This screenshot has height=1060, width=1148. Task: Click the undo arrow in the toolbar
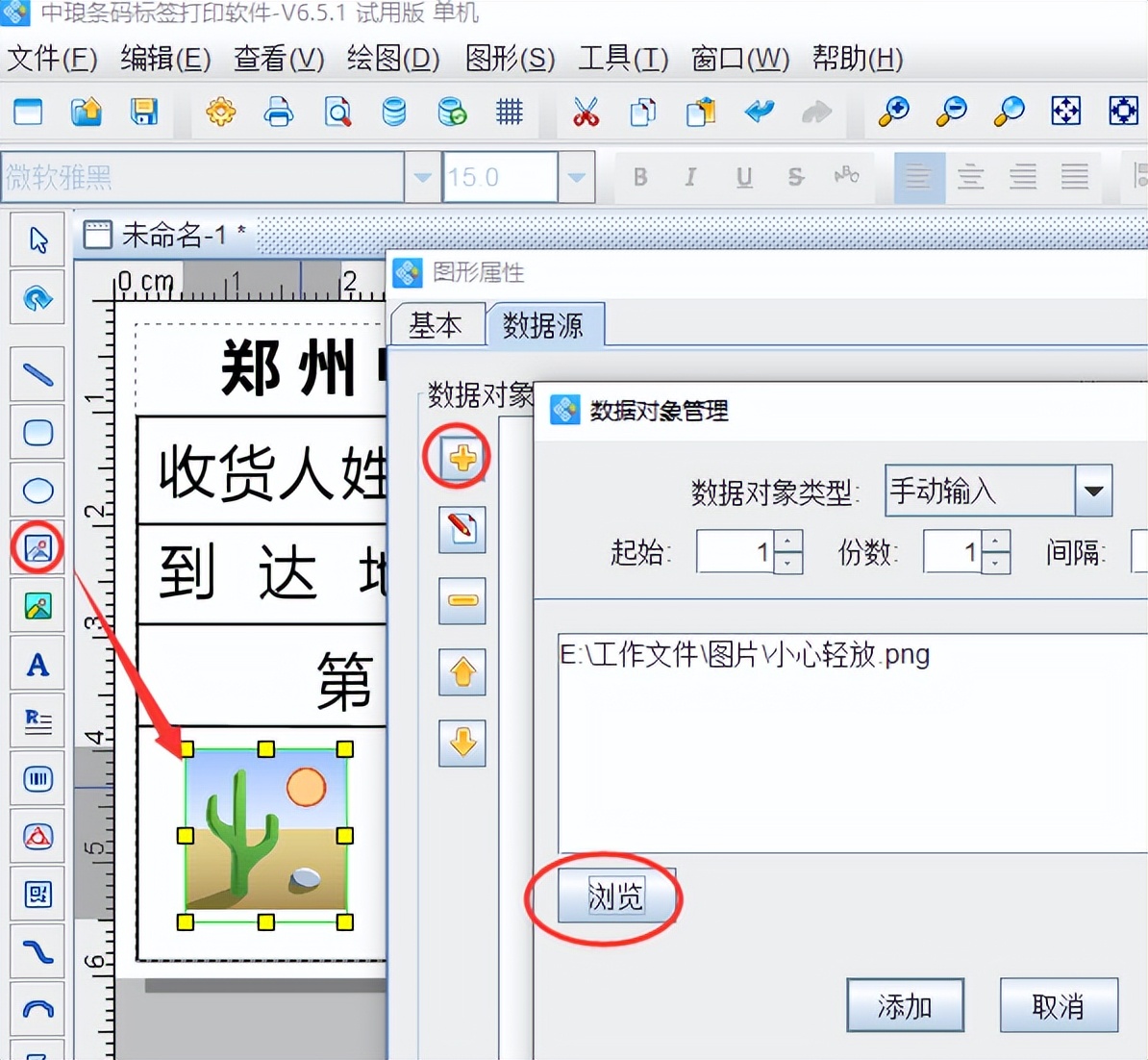pyautogui.click(x=759, y=113)
